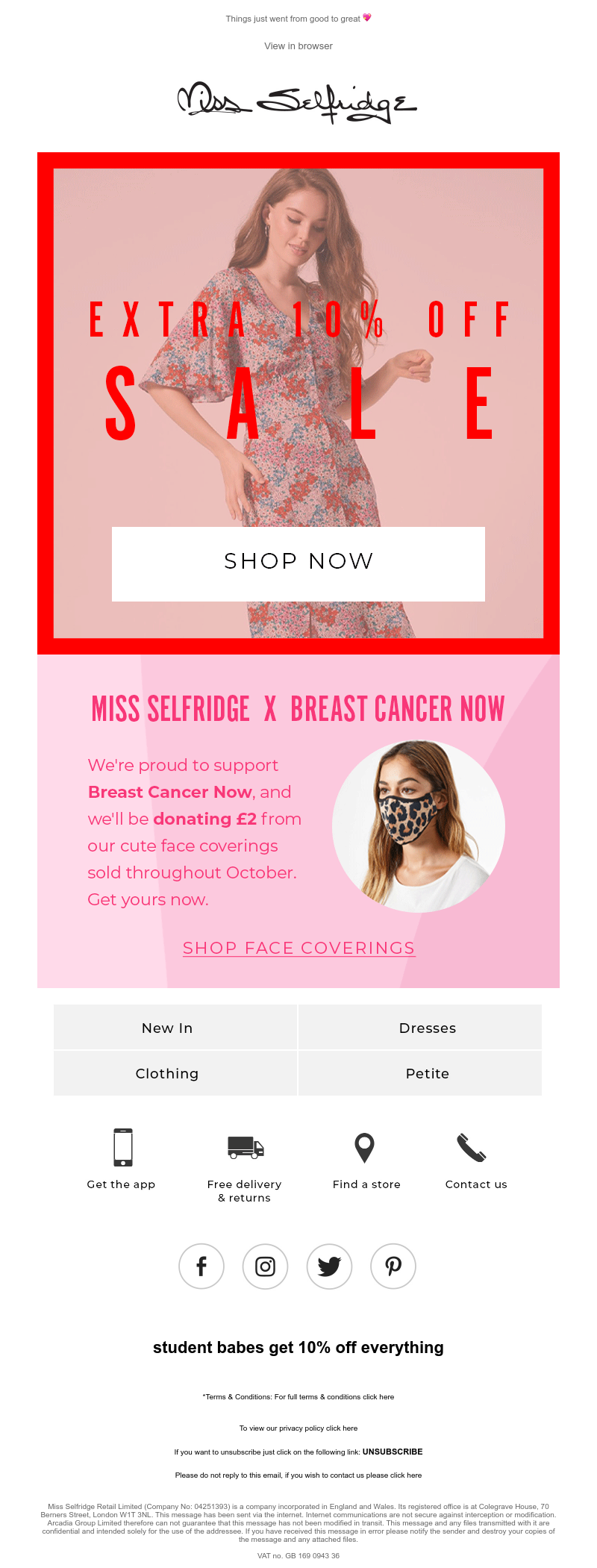Click the UNSUBSCRIBE link
Image resolution: width=597 pixels, height=1568 pixels.
tap(393, 1452)
